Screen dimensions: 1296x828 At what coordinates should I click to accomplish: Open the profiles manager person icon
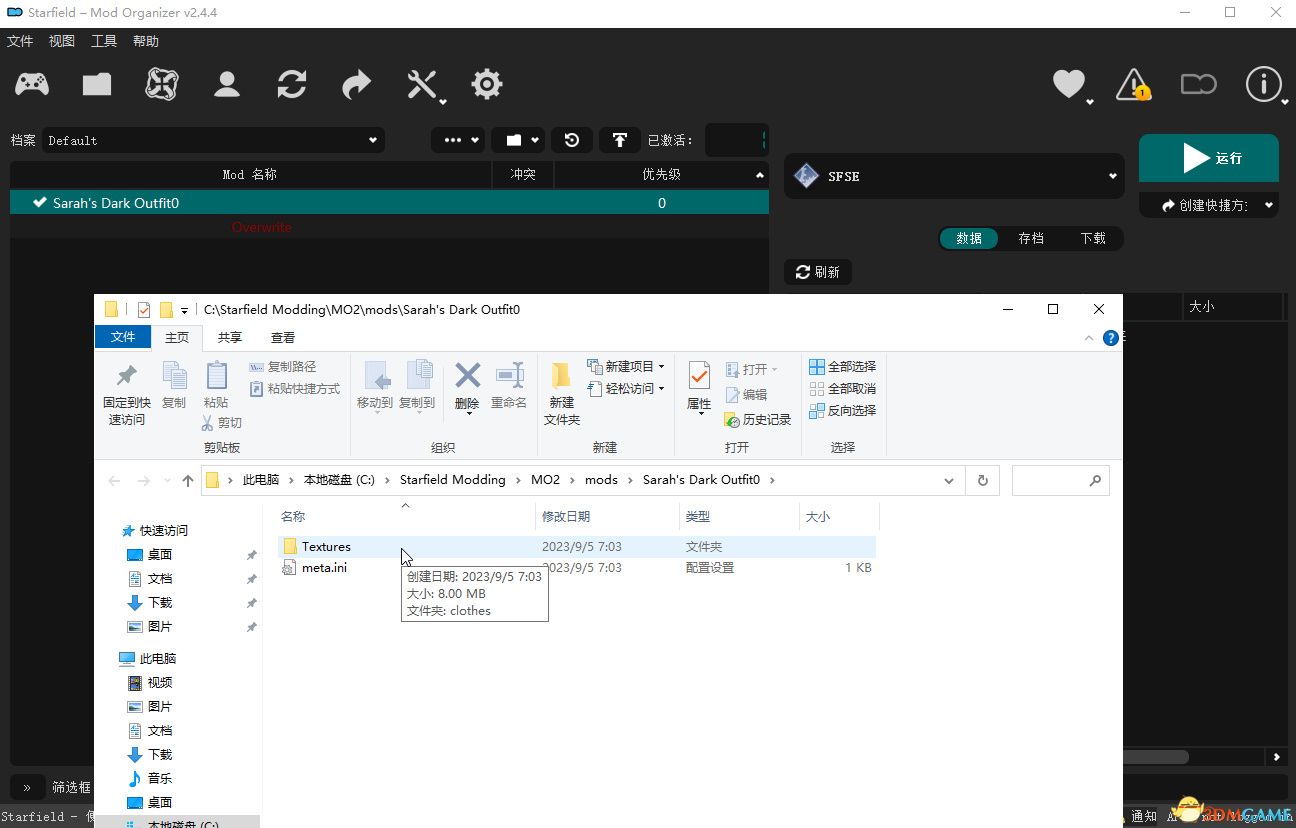click(227, 85)
